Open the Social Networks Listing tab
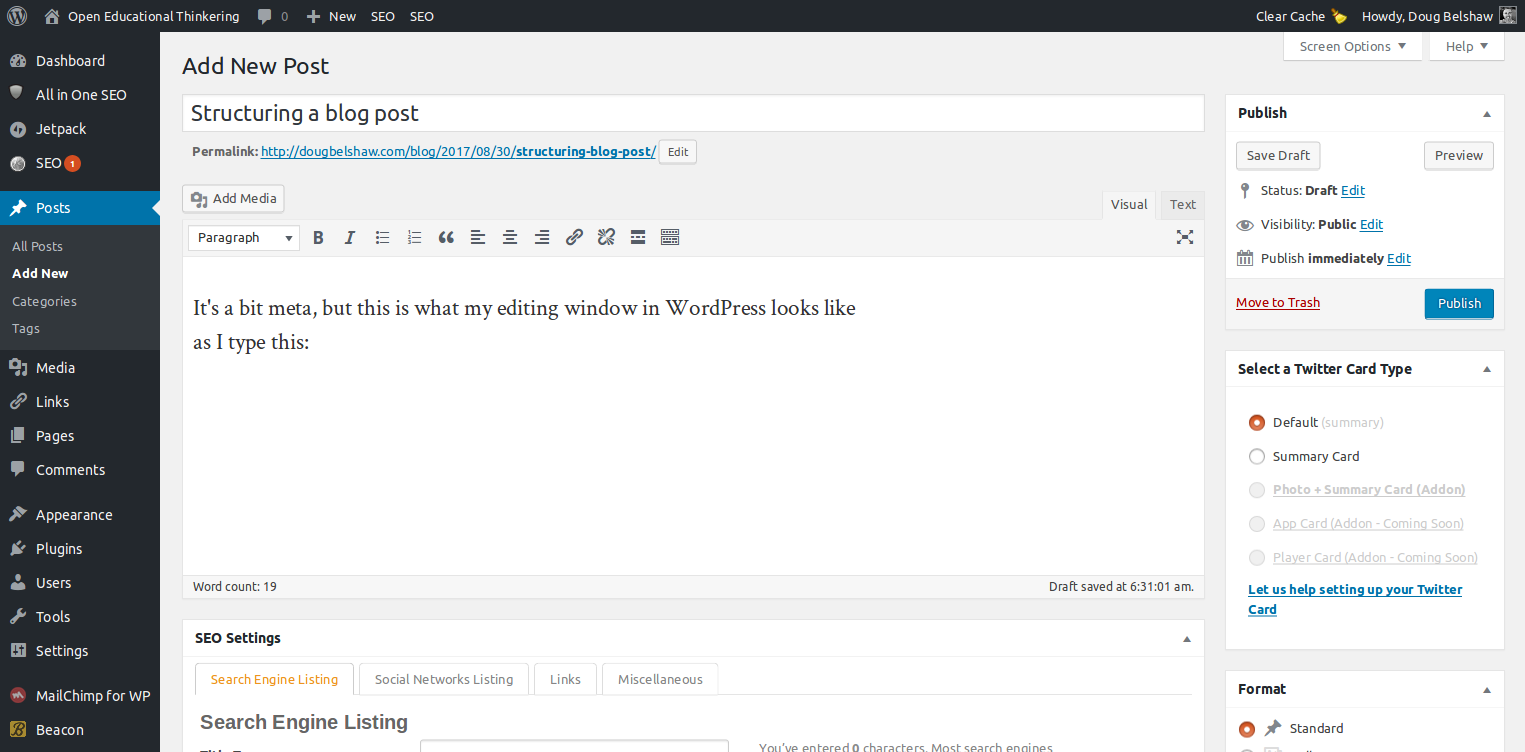Image resolution: width=1525 pixels, height=752 pixels. [443, 679]
